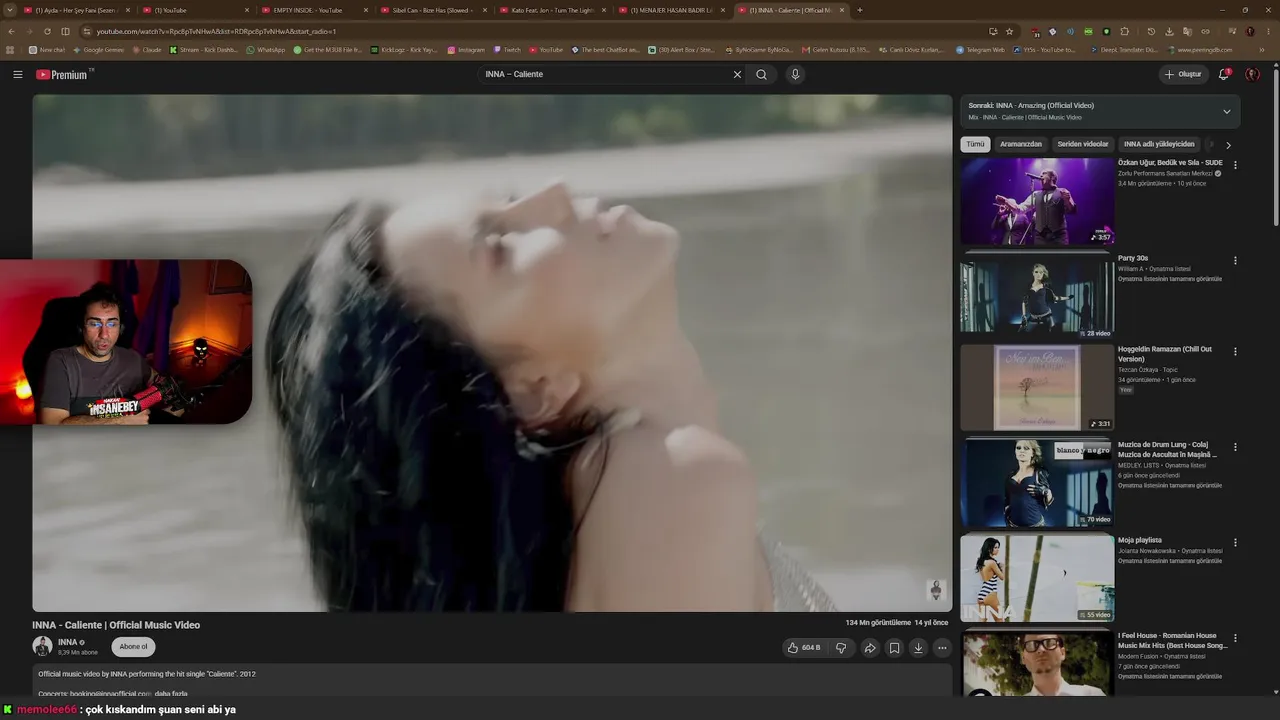The image size is (1280, 720).
Task: Switch to Sibel Can - Bize Has tab
Action: pyautogui.click(x=433, y=10)
